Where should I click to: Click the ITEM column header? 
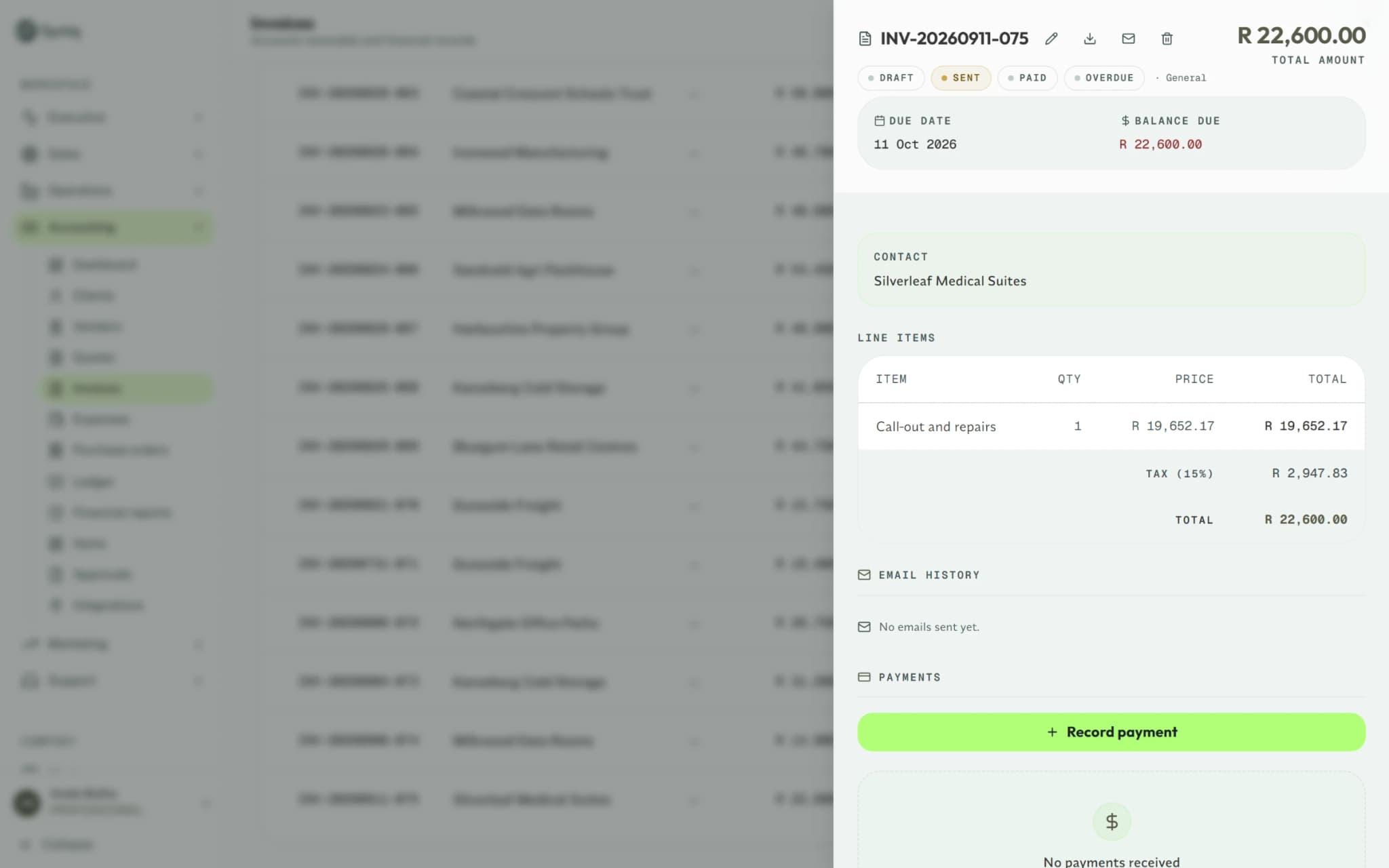pos(891,379)
